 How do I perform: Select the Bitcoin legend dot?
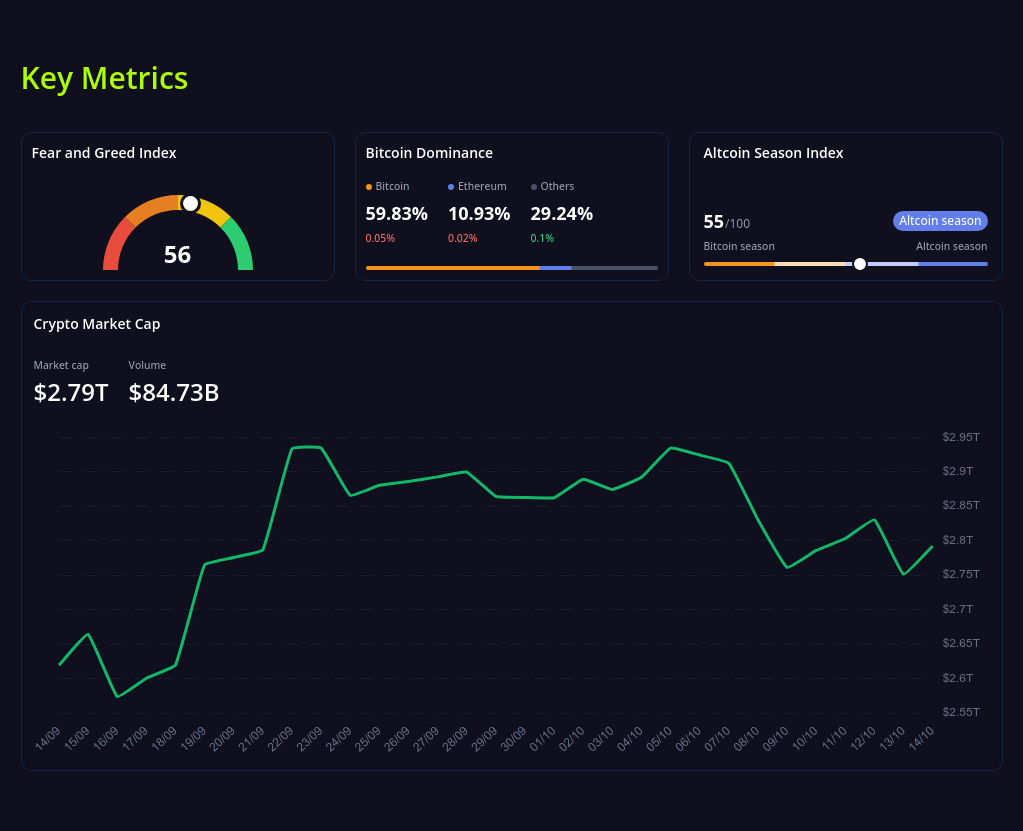click(369, 187)
